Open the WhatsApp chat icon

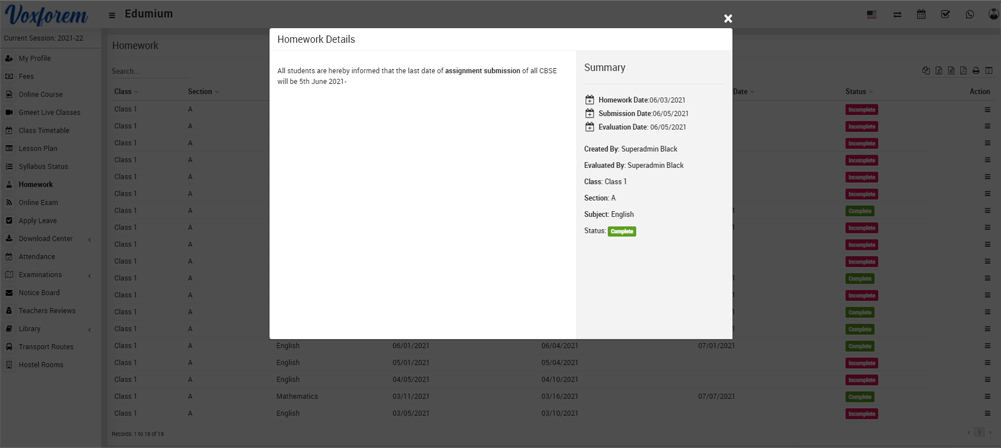pos(969,15)
